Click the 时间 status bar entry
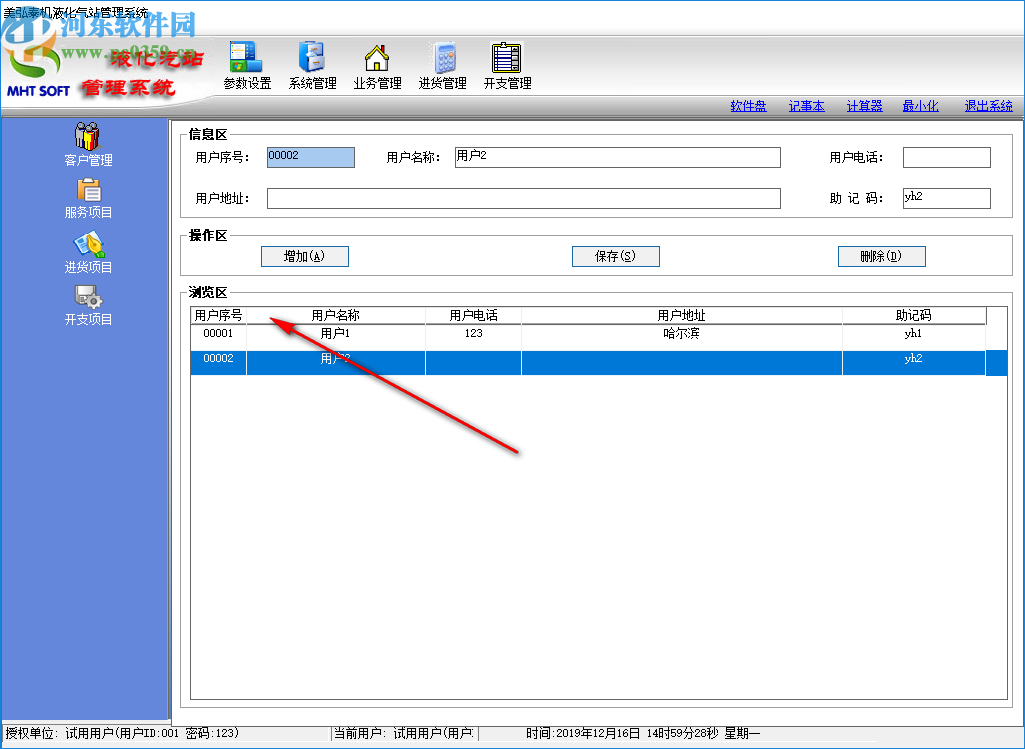 pyautogui.click(x=643, y=734)
